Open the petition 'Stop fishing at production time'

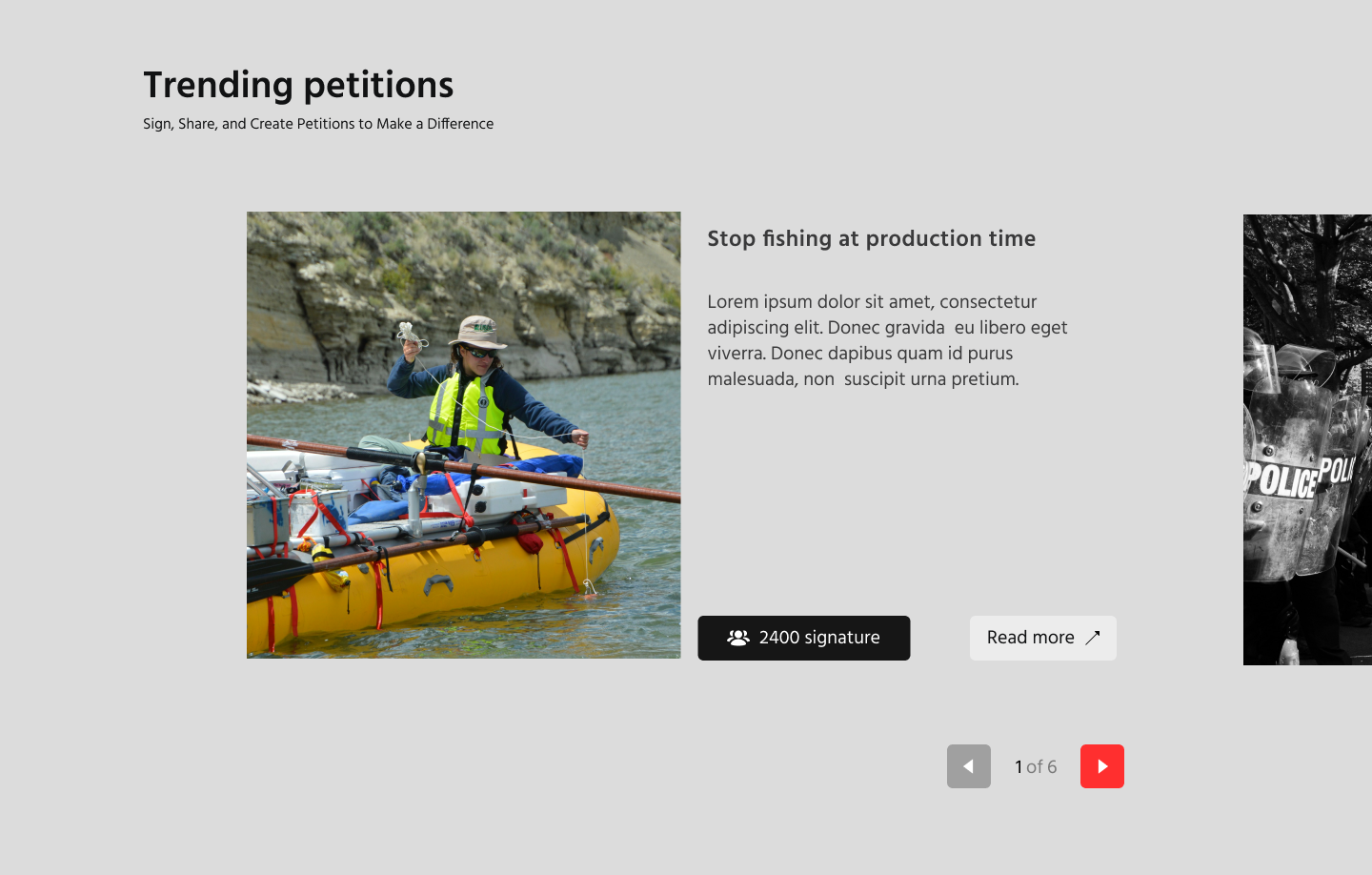(872, 238)
